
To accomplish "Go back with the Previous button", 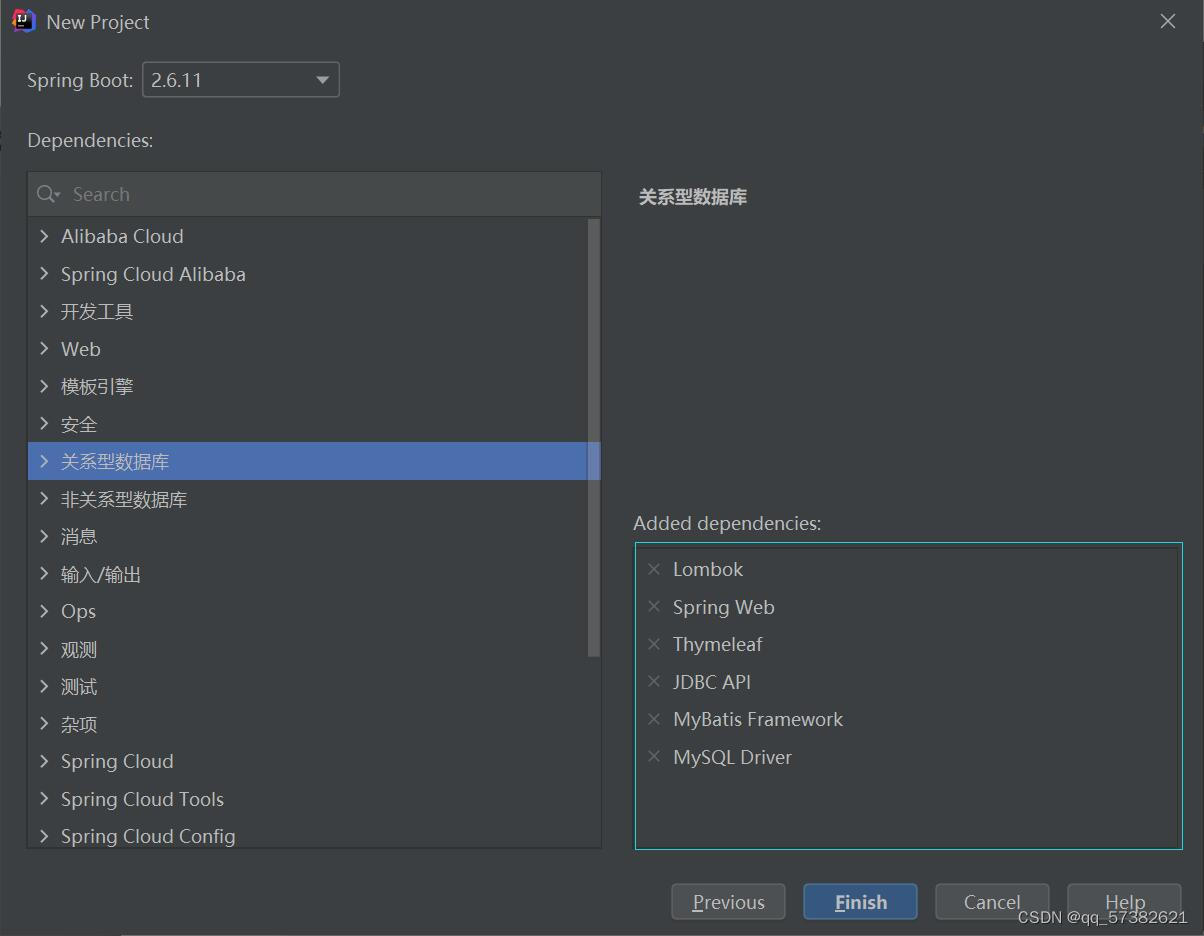I will (x=728, y=902).
